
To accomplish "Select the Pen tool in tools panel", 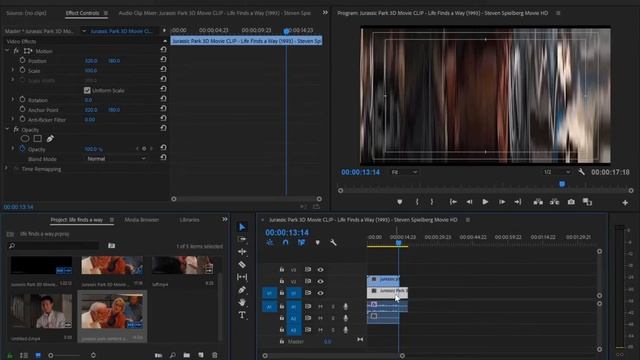I will [x=242, y=290].
